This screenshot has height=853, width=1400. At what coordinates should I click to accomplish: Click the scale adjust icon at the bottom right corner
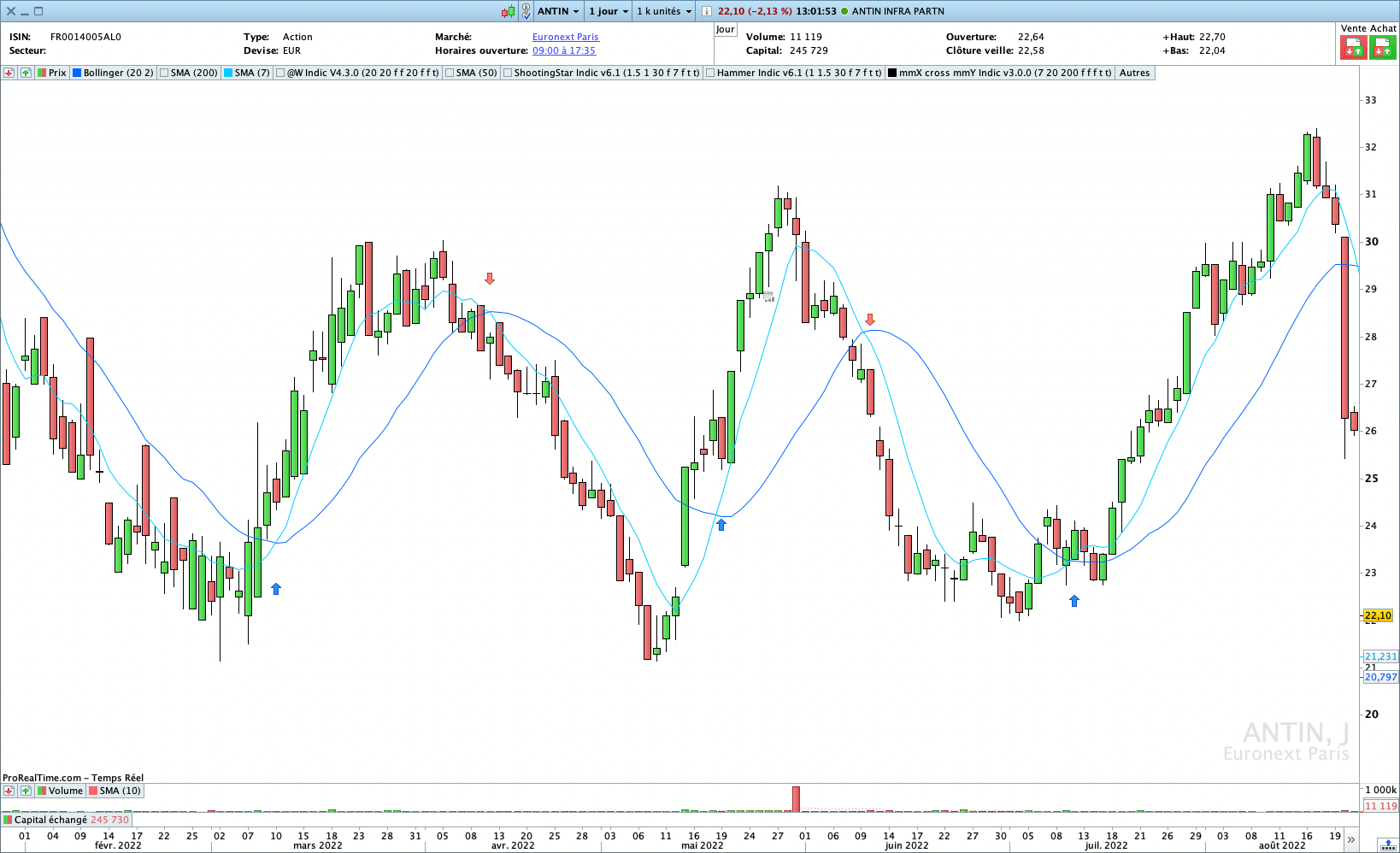[x=1386, y=844]
